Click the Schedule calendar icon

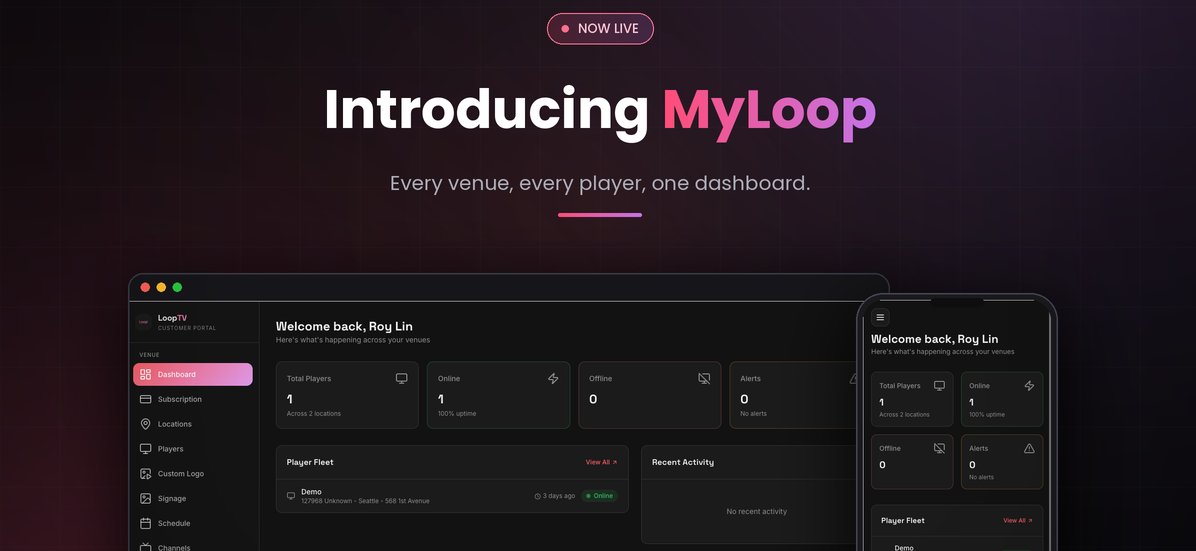tap(146, 524)
